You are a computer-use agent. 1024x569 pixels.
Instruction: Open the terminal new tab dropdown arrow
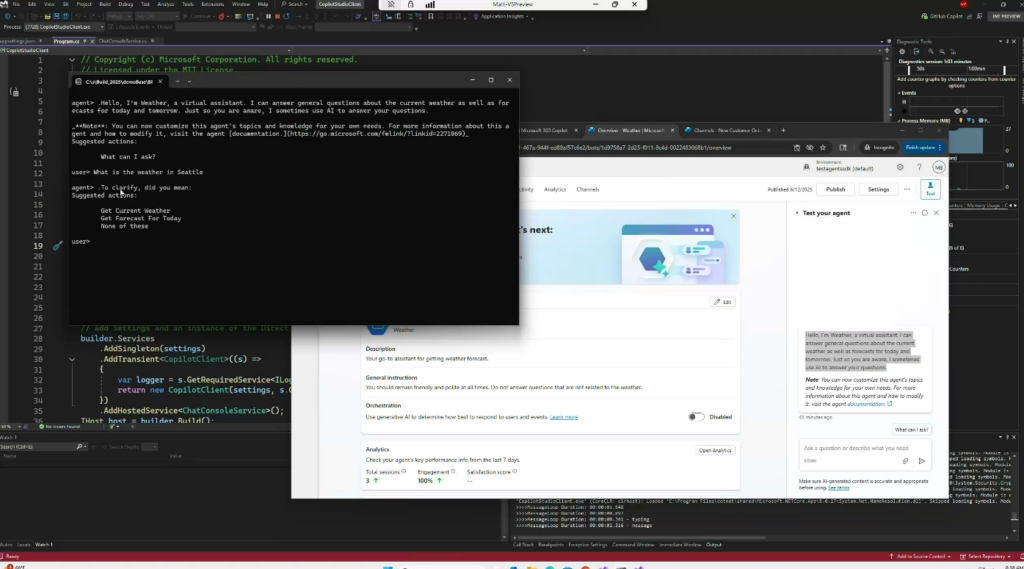click(x=189, y=82)
